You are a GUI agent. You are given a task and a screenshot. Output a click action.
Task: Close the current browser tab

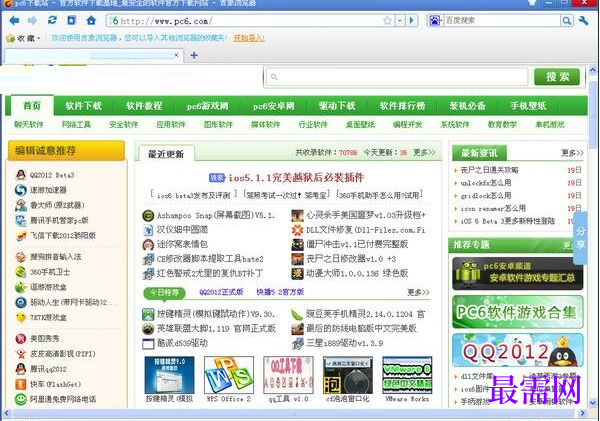pos(176,55)
